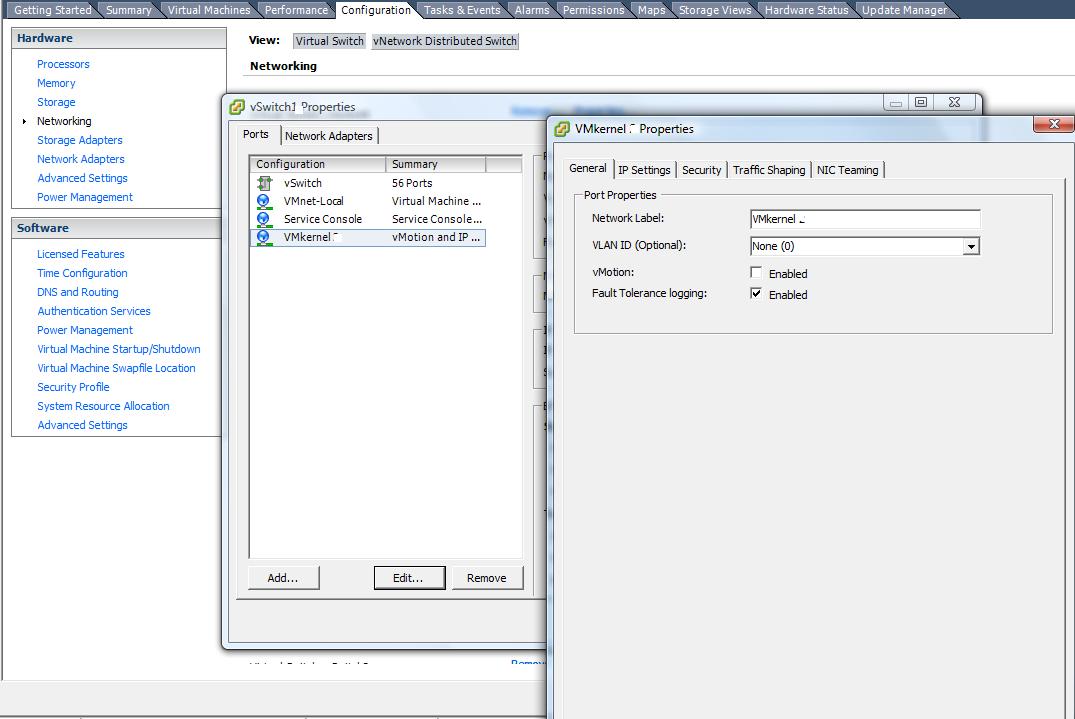Open the NIC Teaming tab
The height and width of the screenshot is (719, 1075).
847,170
